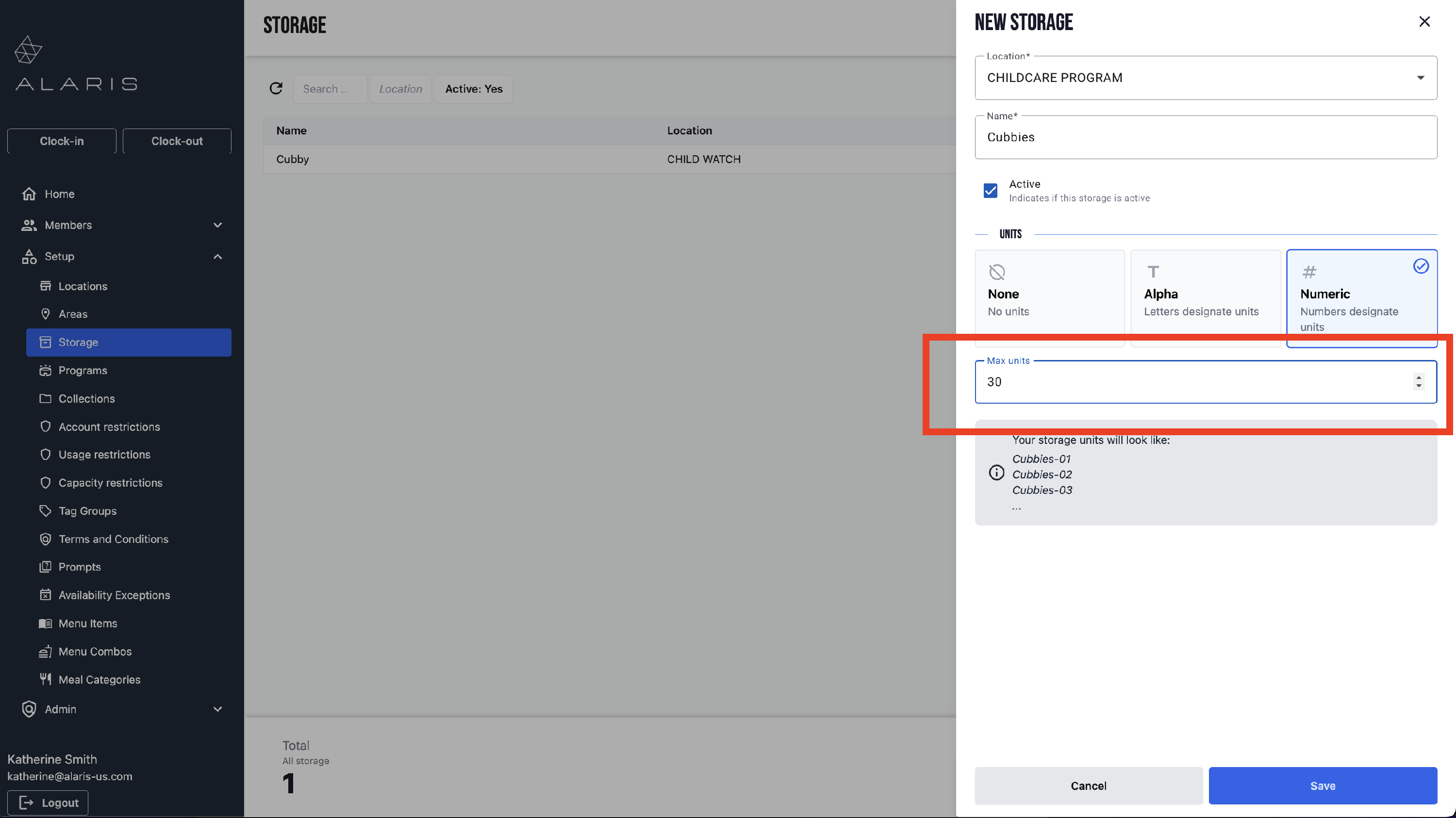Click the refresh icon in Storage toolbar
This screenshot has width=1456, height=818.
276,89
